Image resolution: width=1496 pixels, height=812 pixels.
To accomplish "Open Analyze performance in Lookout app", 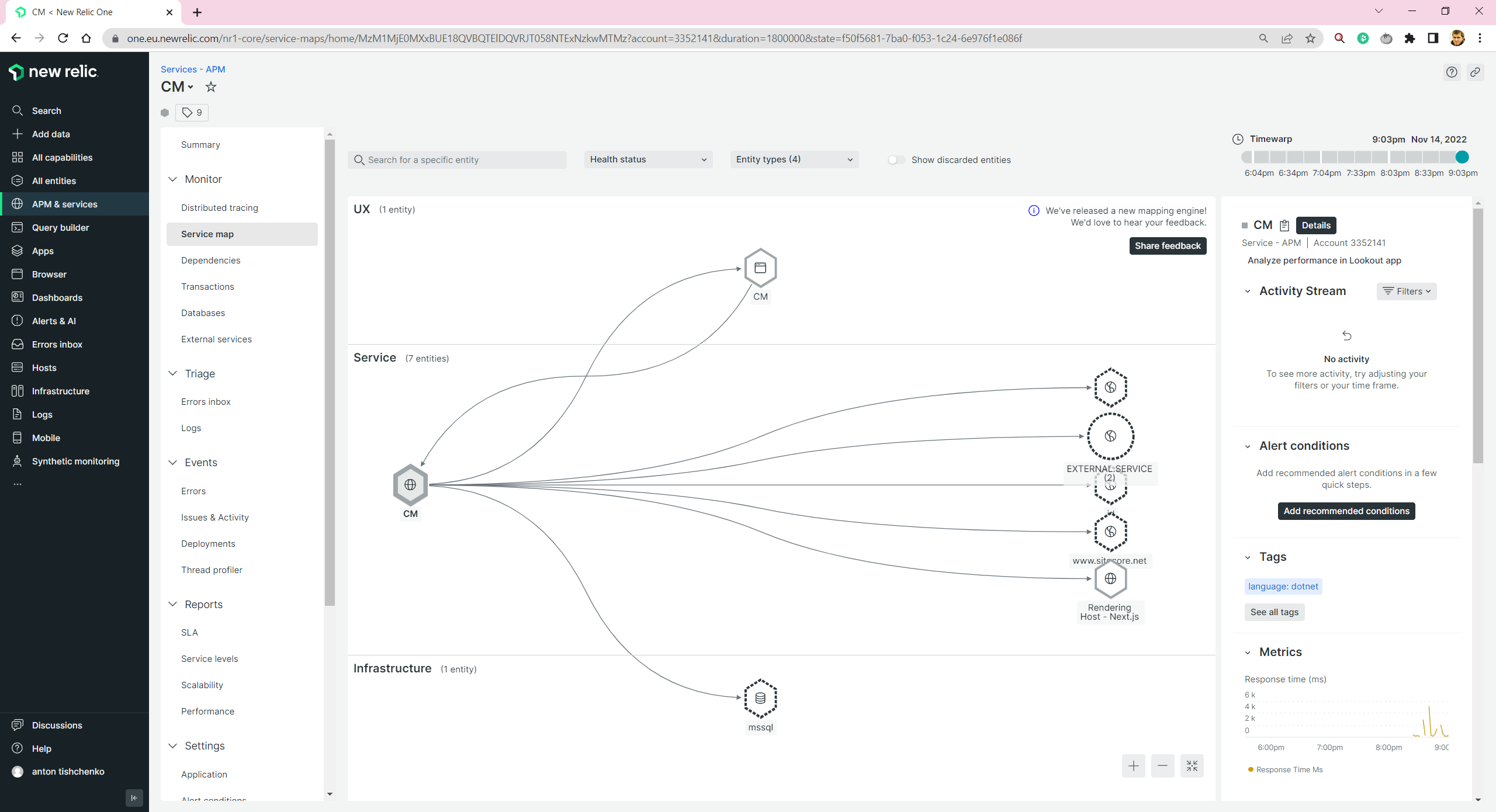I will pos(1324,261).
